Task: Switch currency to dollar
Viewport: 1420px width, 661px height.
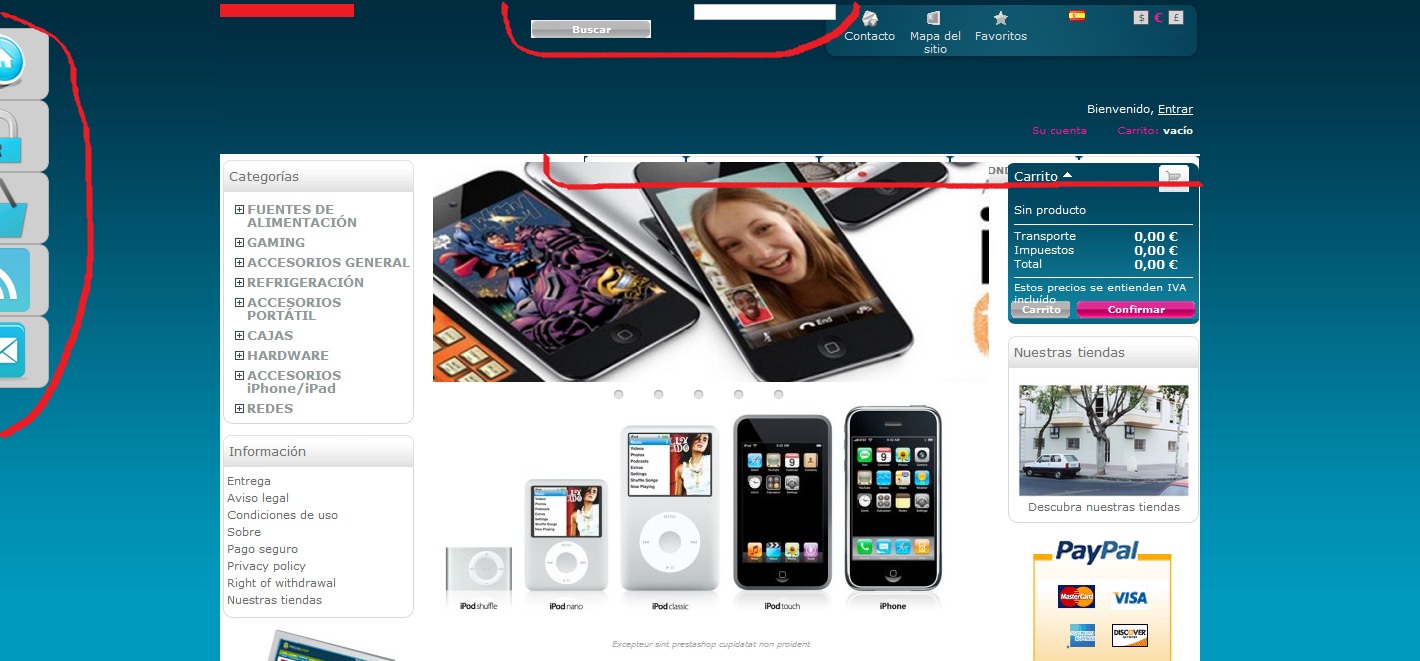Action: click(1141, 17)
